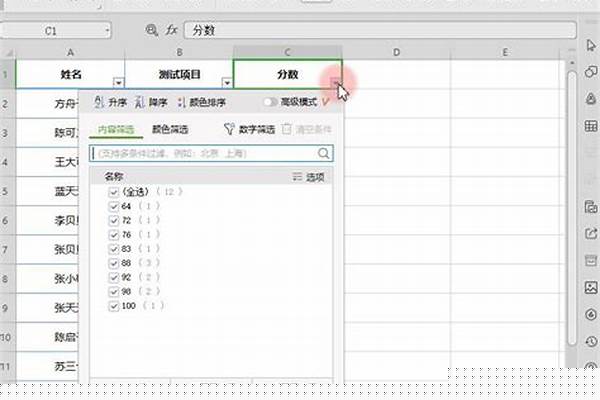Open the picture icon in right sidebar
The image size is (600, 400).
[591, 287]
